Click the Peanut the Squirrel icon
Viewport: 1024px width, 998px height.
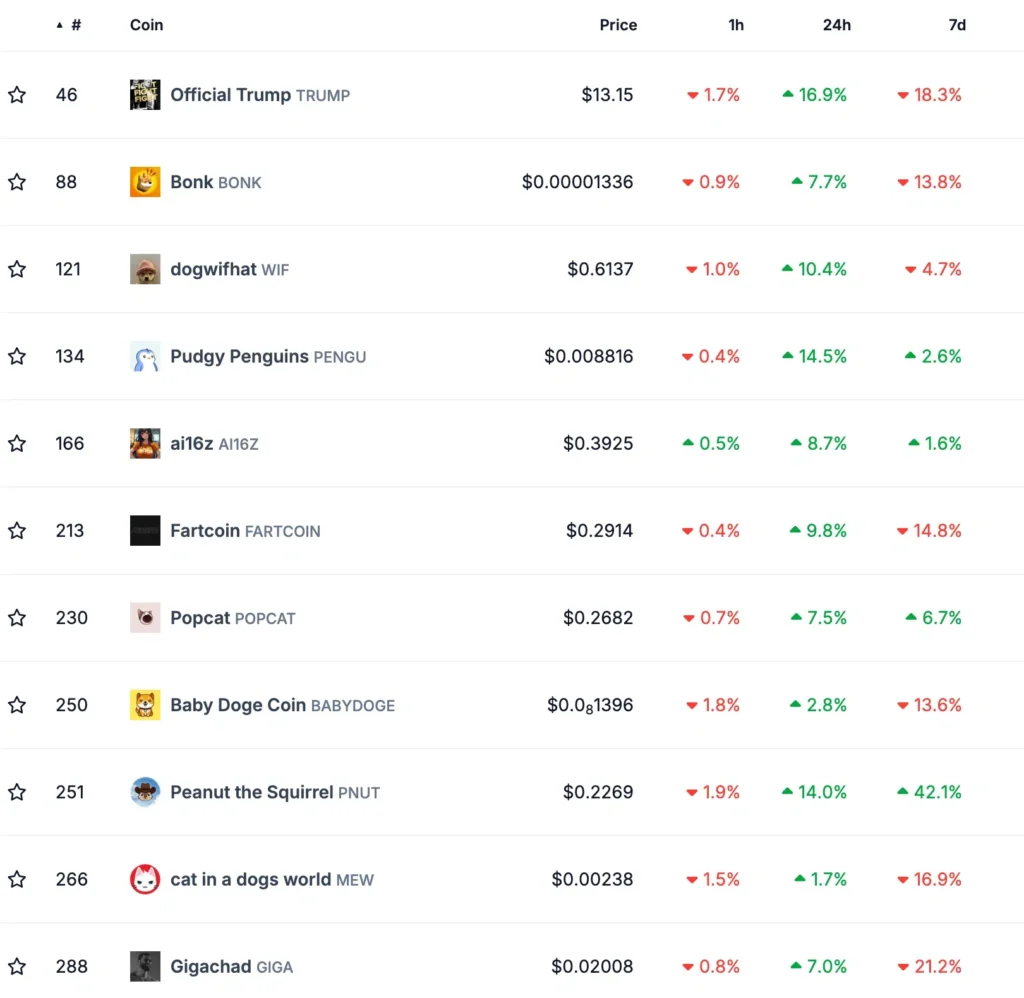(145, 792)
